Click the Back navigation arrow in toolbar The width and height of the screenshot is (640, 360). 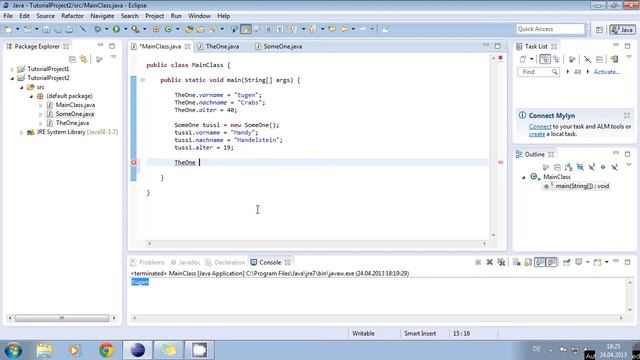click(x=344, y=29)
